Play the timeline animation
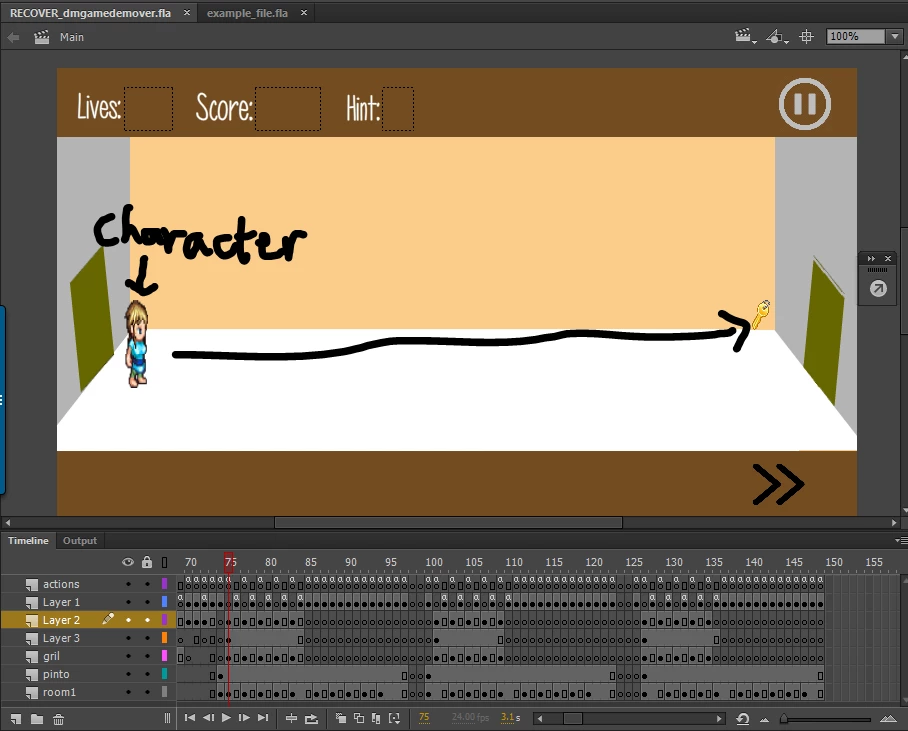 226,718
